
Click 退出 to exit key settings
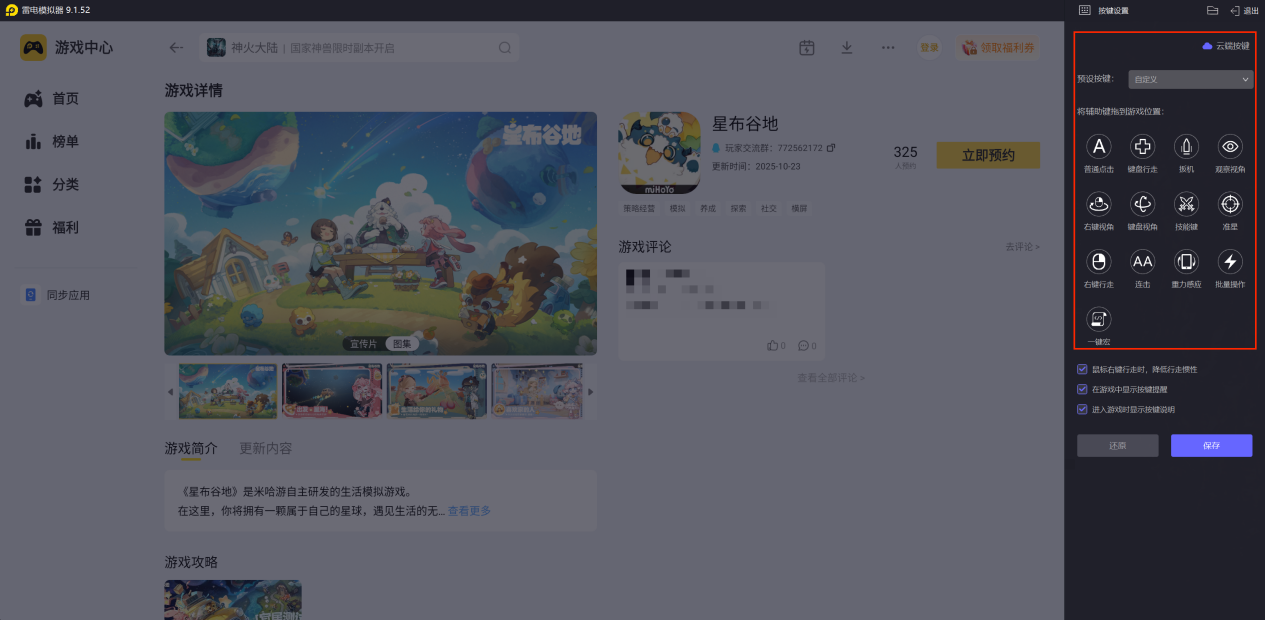[1244, 10]
